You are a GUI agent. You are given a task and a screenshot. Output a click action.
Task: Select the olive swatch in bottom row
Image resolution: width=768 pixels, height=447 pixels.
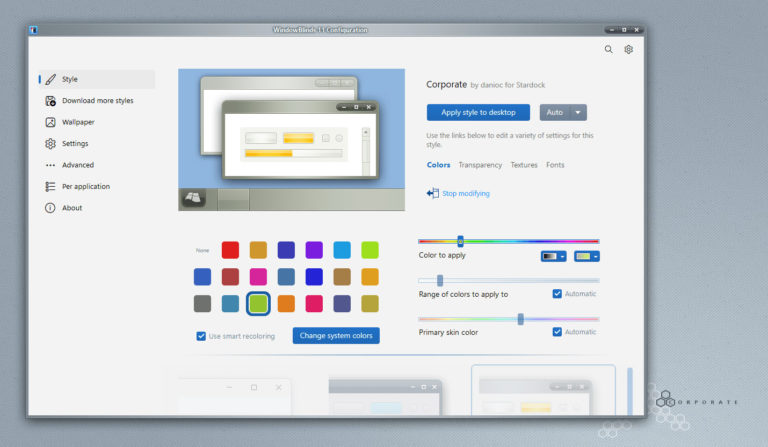tap(370, 304)
